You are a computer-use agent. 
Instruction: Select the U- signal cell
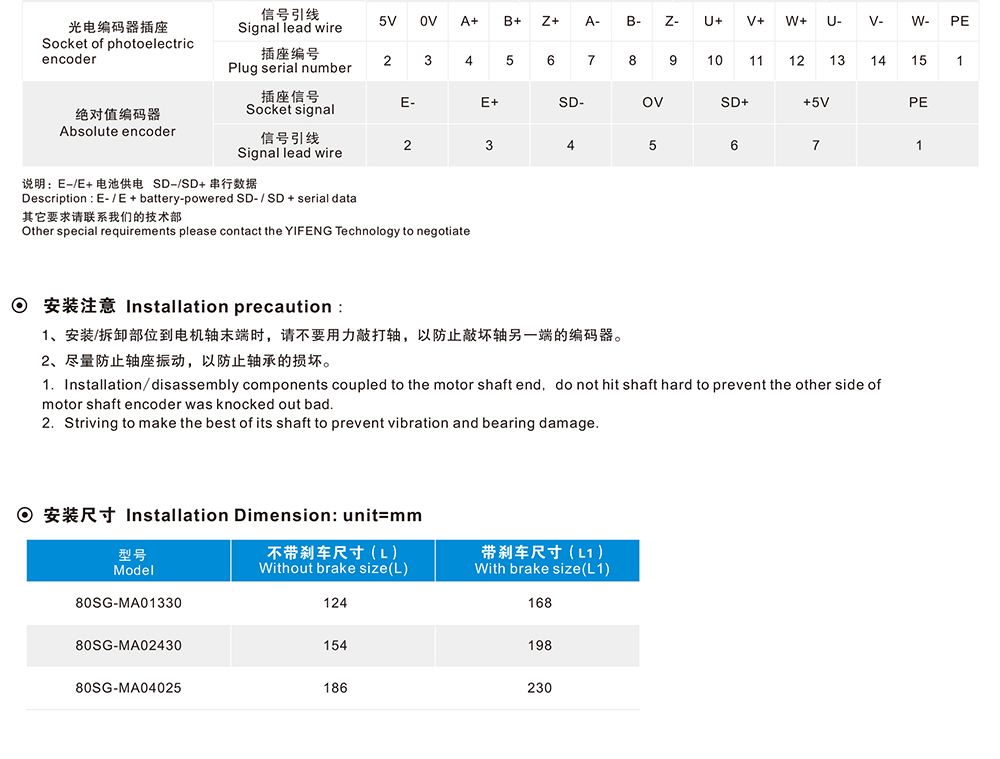[x=834, y=21]
